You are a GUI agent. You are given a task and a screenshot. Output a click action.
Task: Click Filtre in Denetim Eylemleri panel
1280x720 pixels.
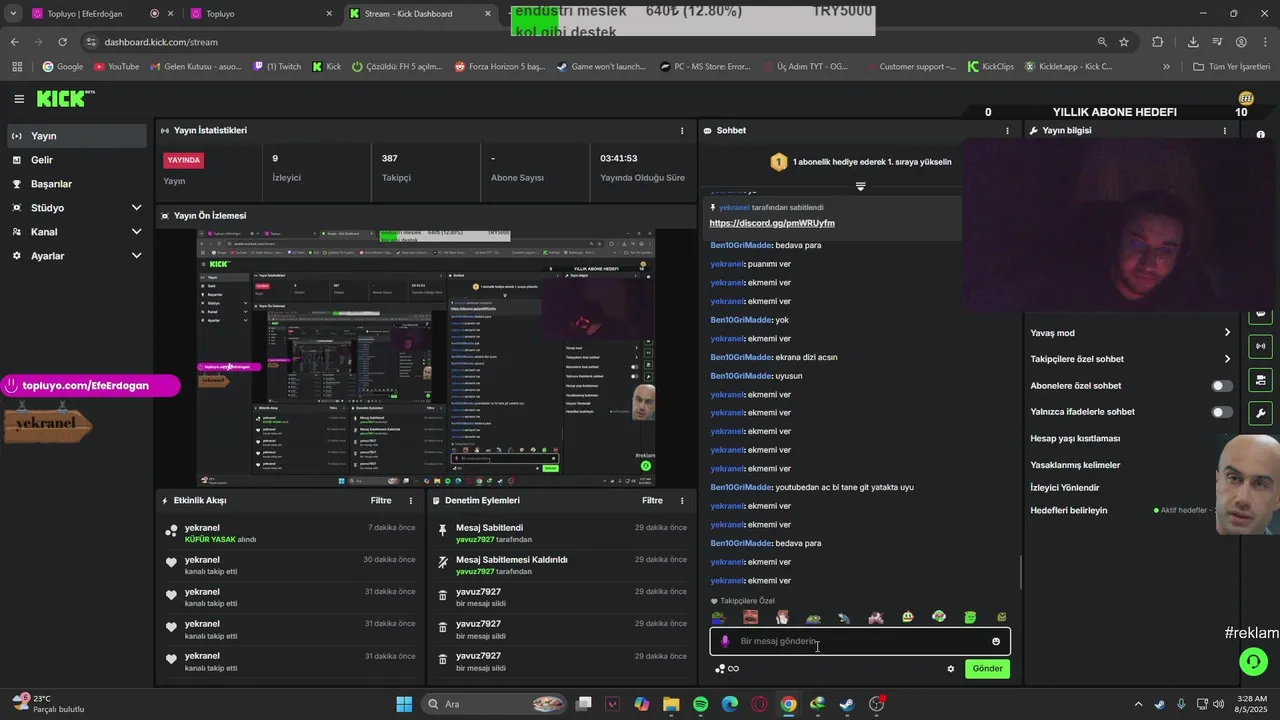(652, 501)
